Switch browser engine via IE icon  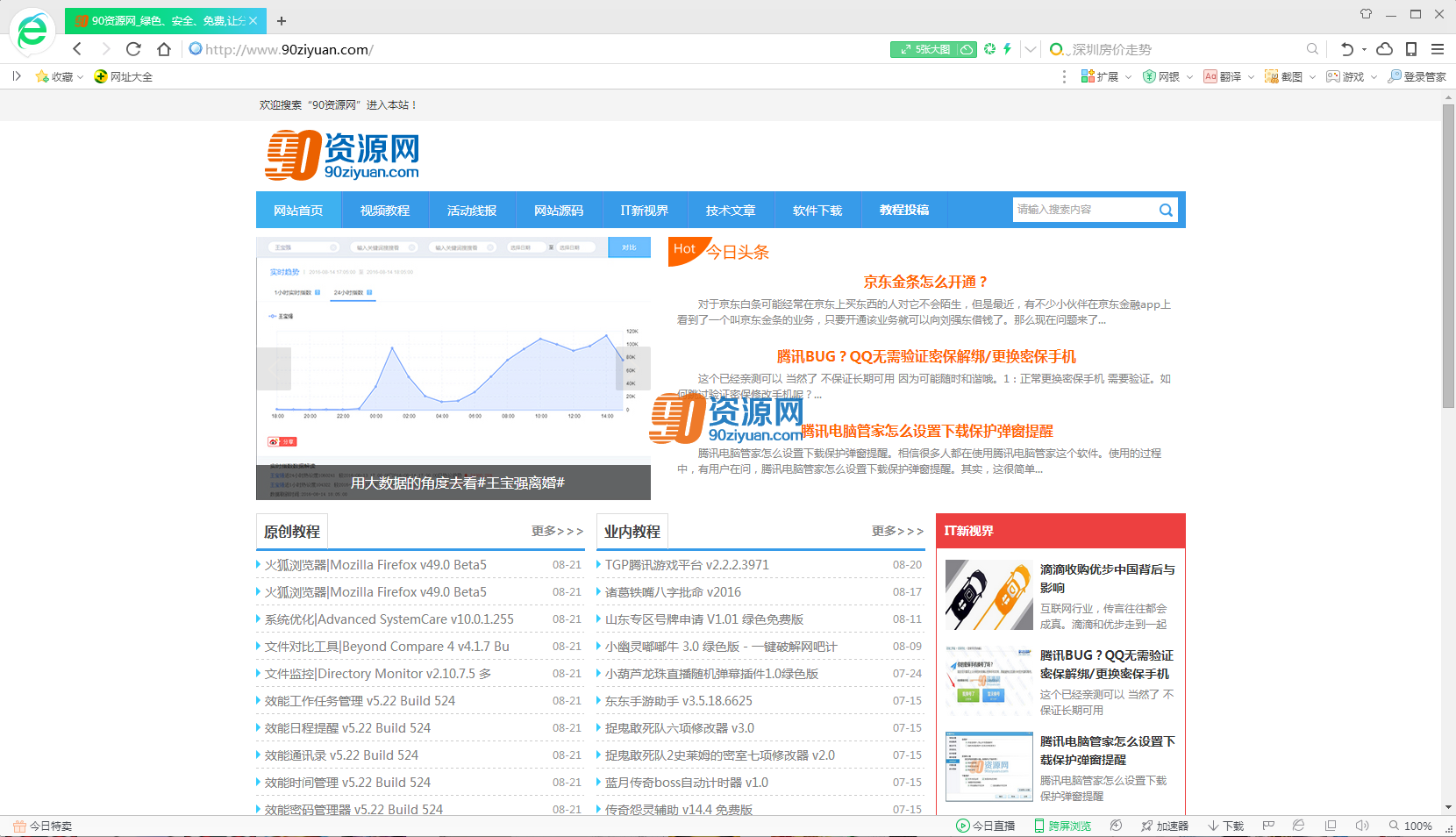click(x=1299, y=826)
